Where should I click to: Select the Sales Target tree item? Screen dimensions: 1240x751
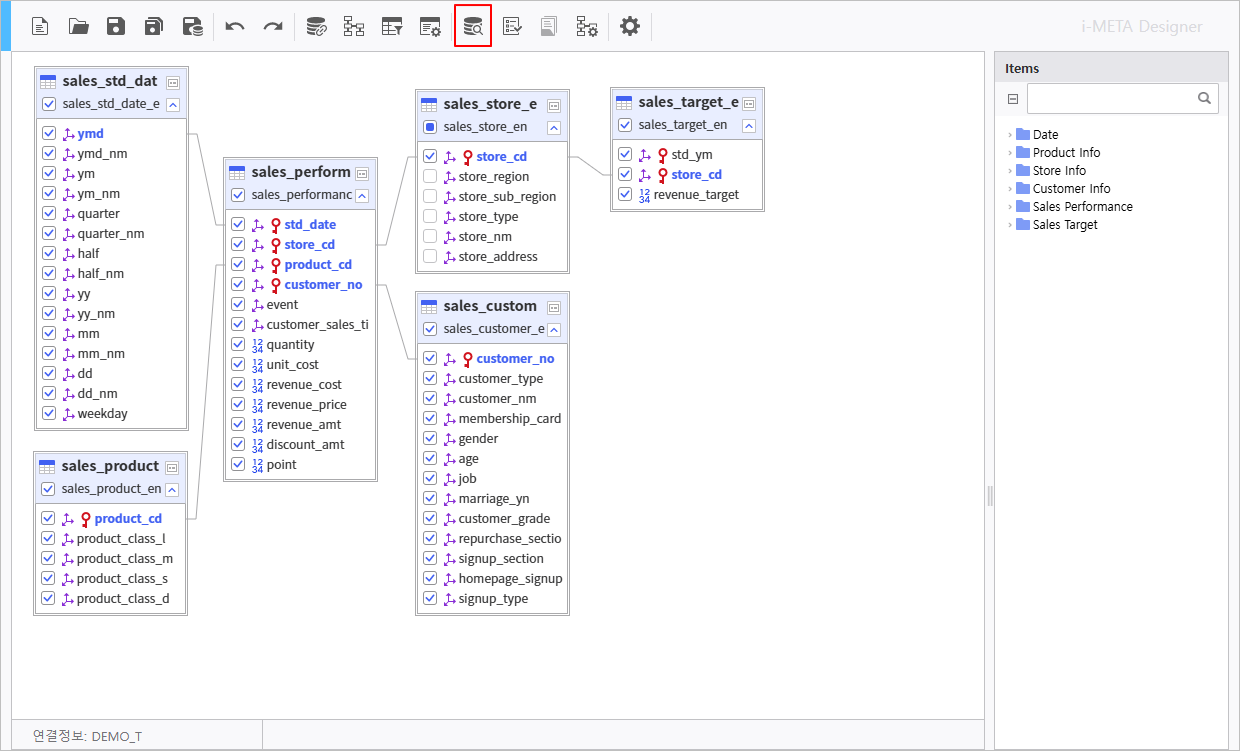coord(1065,225)
